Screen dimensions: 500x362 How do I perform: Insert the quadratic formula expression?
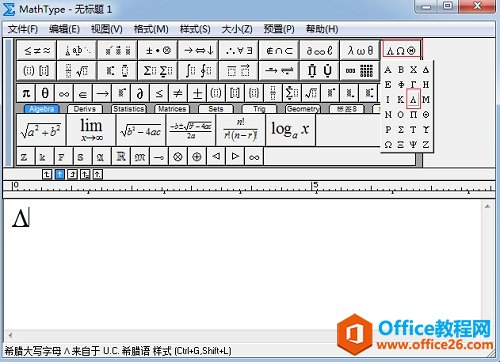tap(191, 130)
